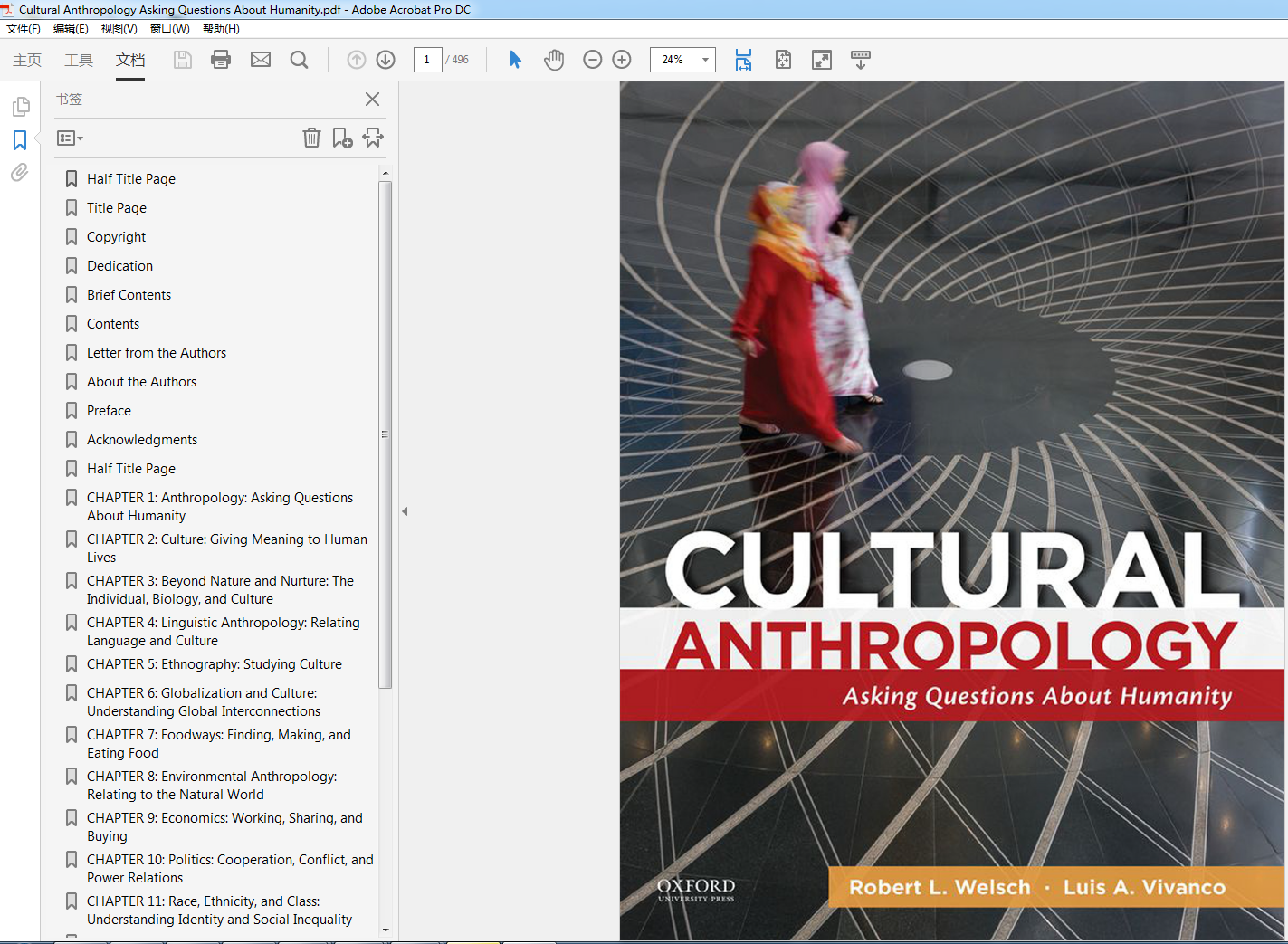Jump to CHAPTER 4: Linguistic Anthropology bookmark
This screenshot has width=1288, height=944.
224,632
